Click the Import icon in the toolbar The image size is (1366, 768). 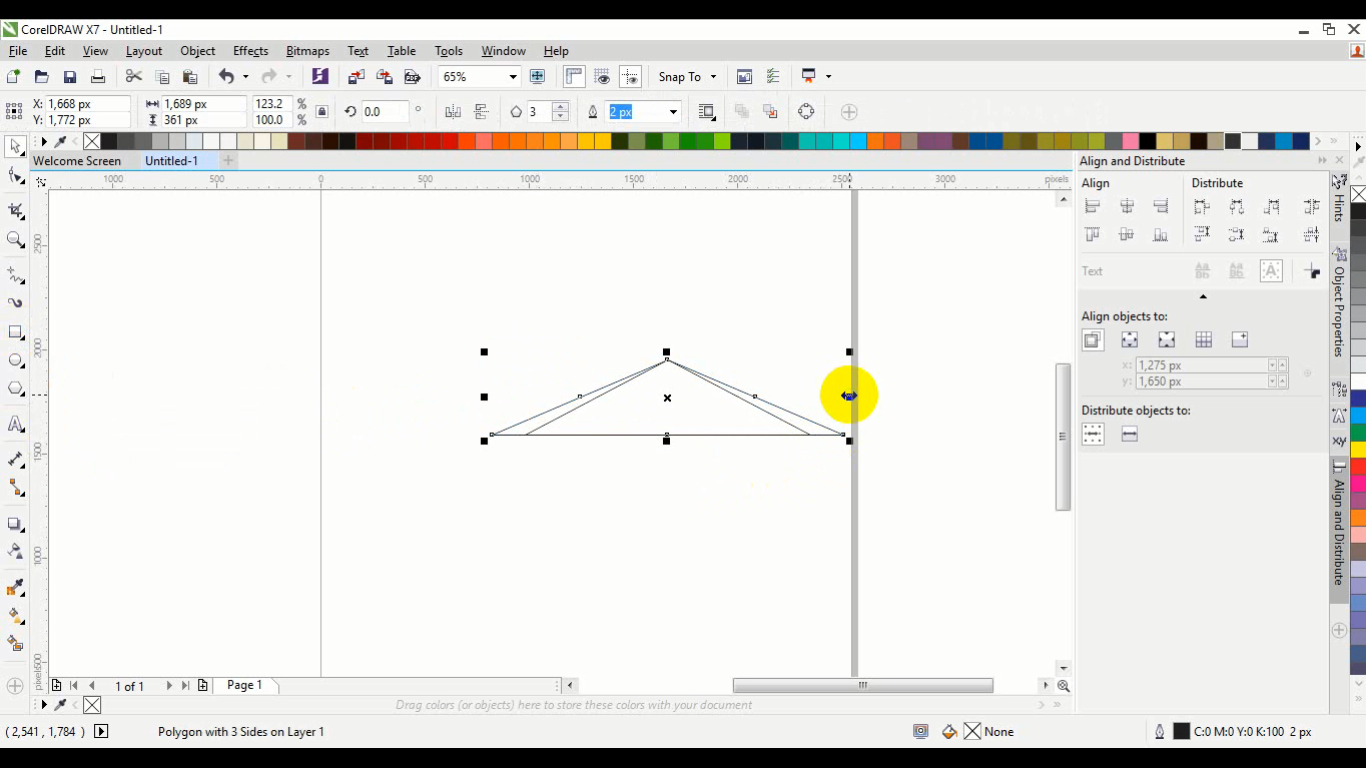[356, 77]
